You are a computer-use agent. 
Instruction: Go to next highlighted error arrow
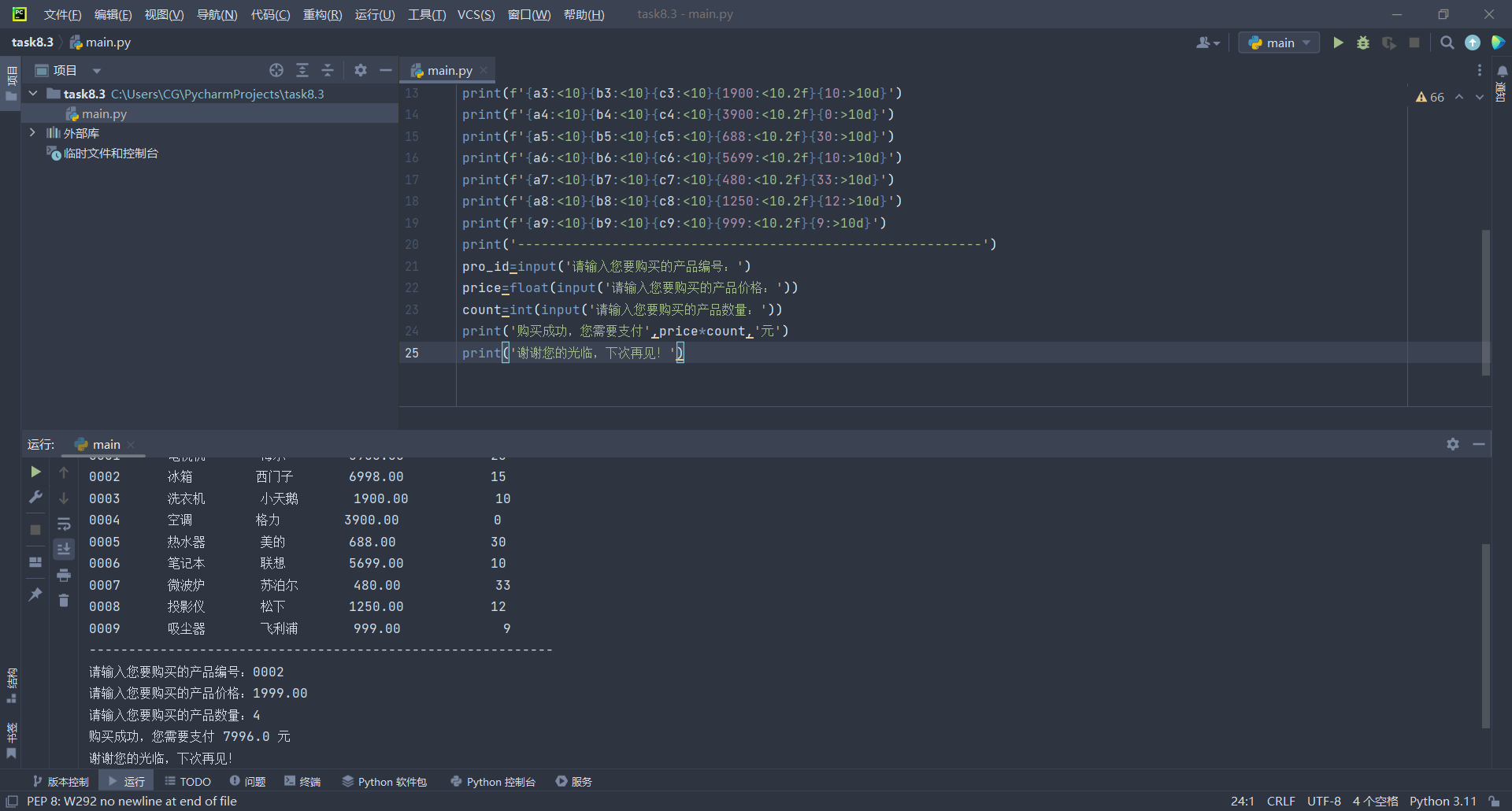(x=1480, y=97)
